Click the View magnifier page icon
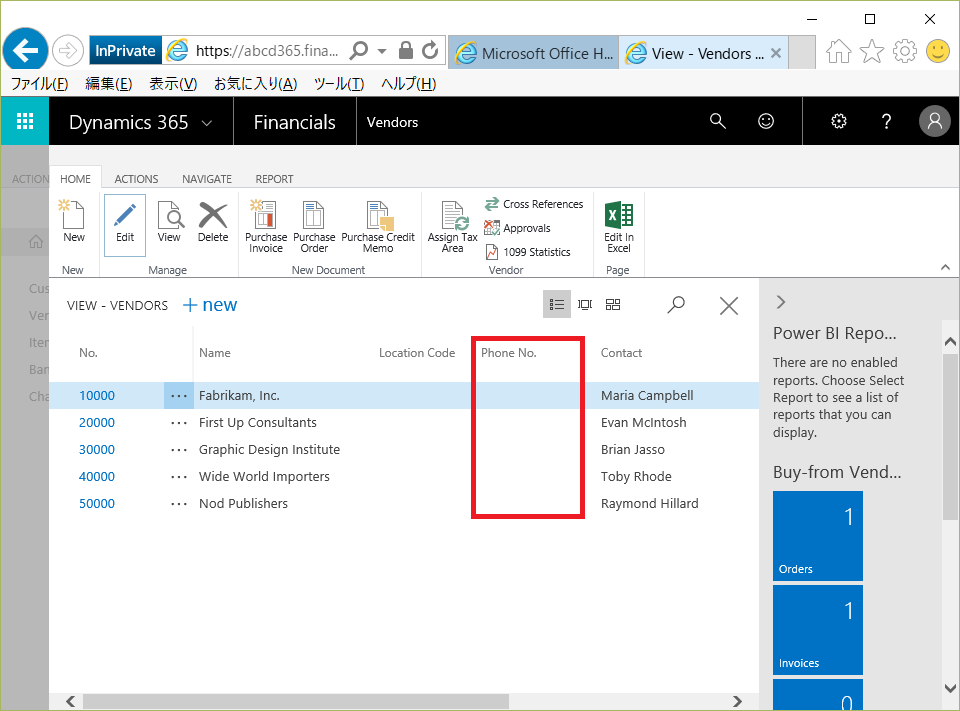This screenshot has width=960, height=711. (170, 216)
